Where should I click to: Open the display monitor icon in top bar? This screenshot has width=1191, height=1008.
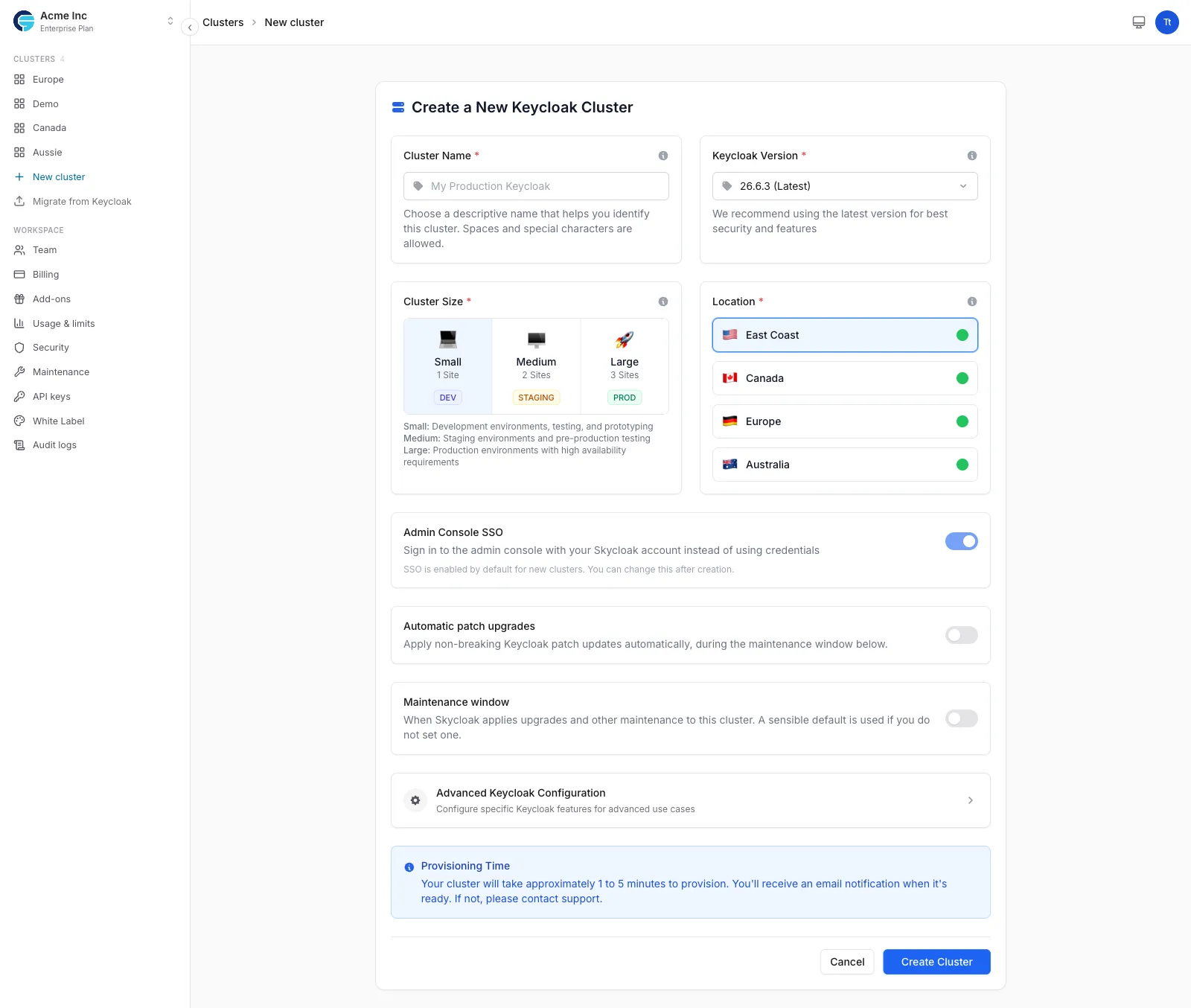tap(1139, 22)
